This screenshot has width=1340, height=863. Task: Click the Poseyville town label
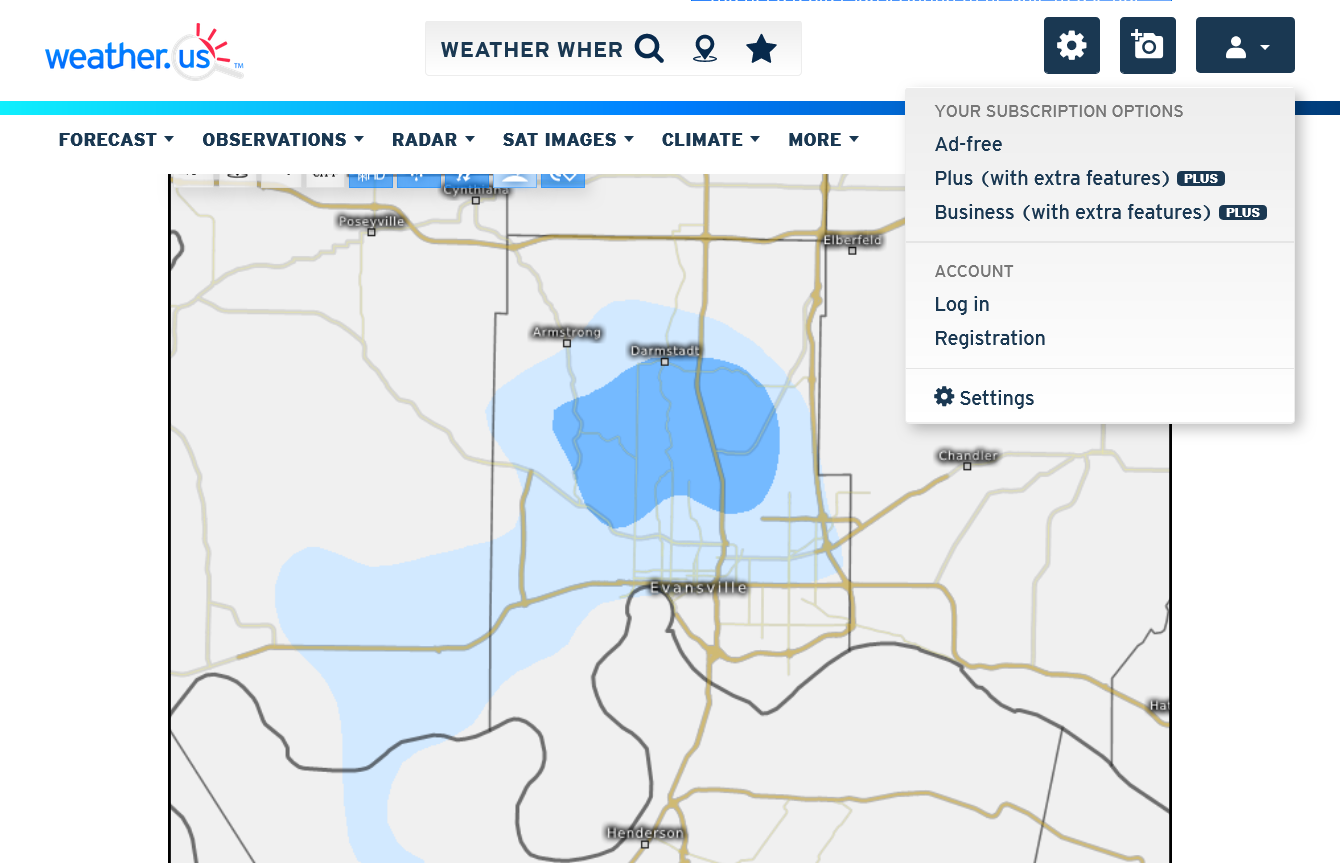click(x=371, y=221)
